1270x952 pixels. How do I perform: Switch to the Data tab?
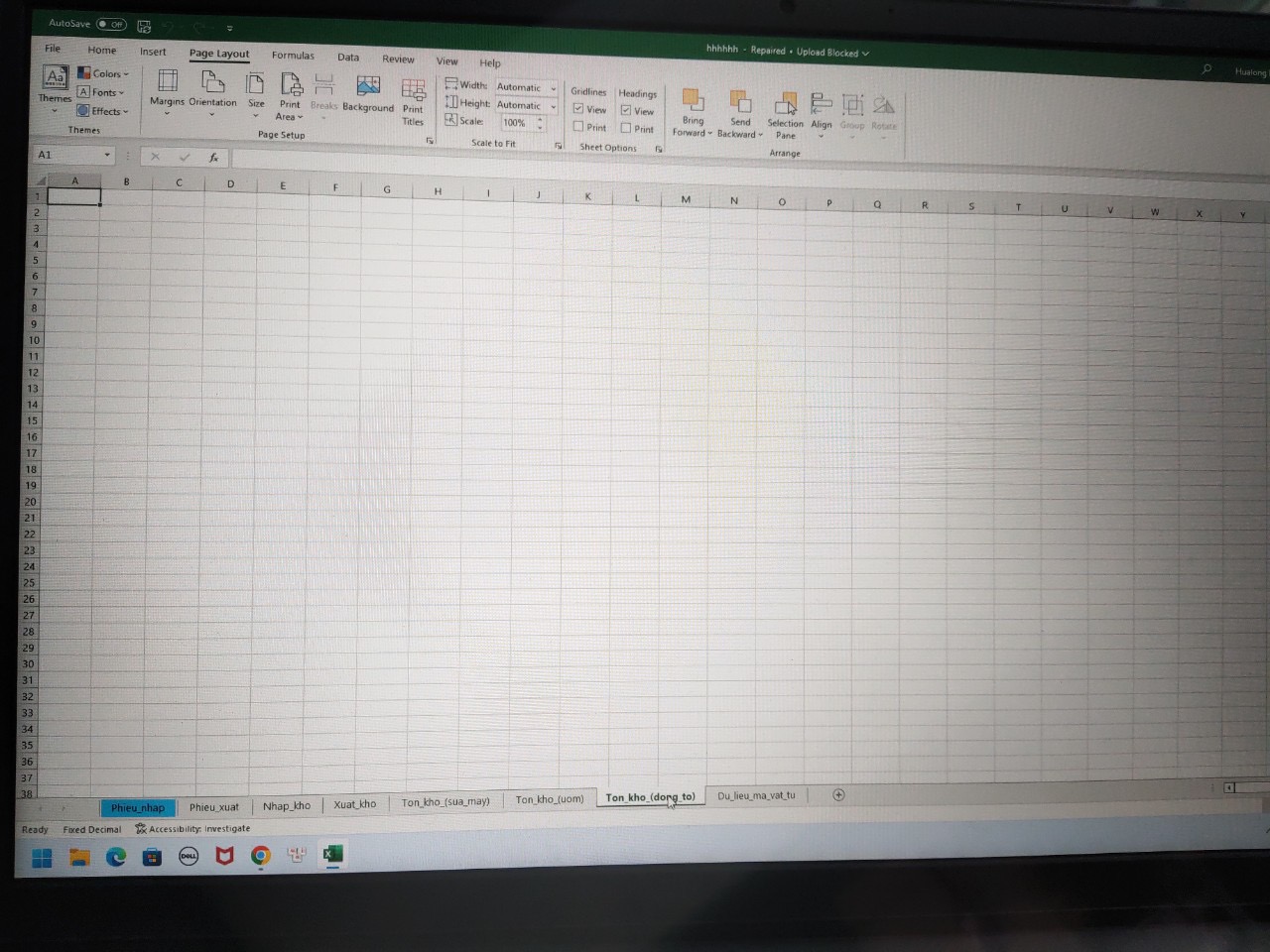(x=348, y=58)
